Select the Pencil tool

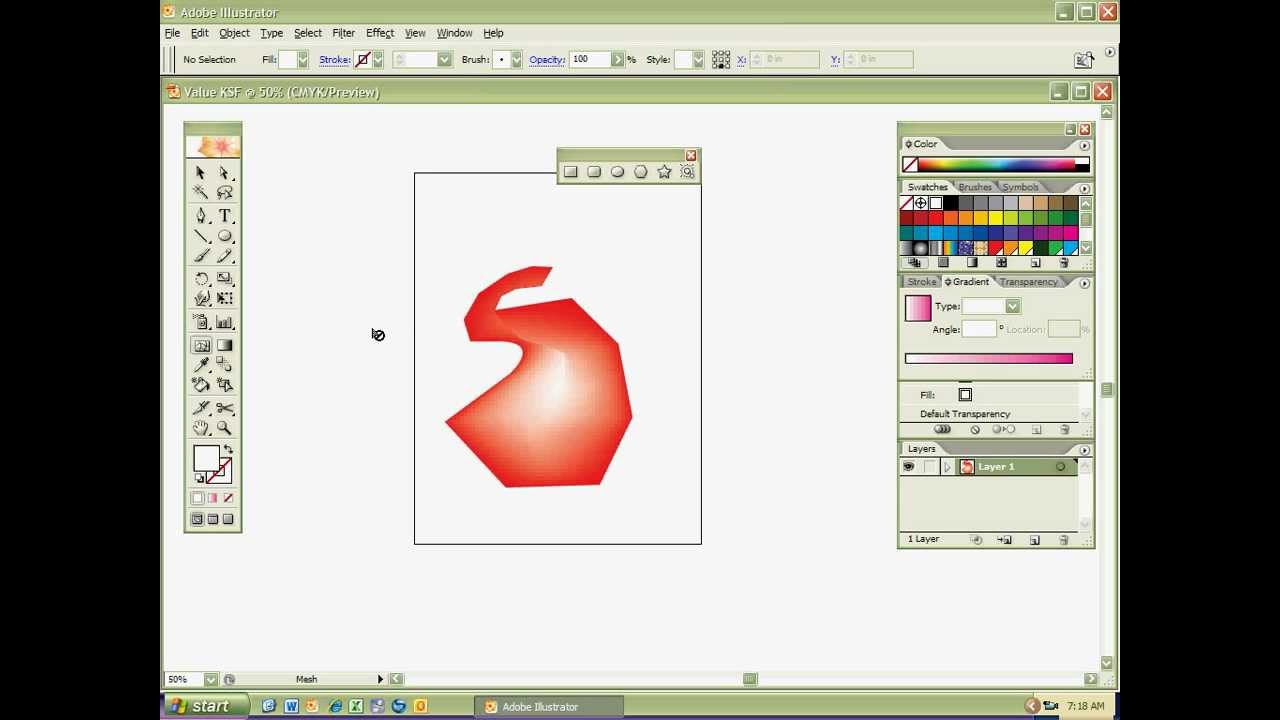(224, 256)
